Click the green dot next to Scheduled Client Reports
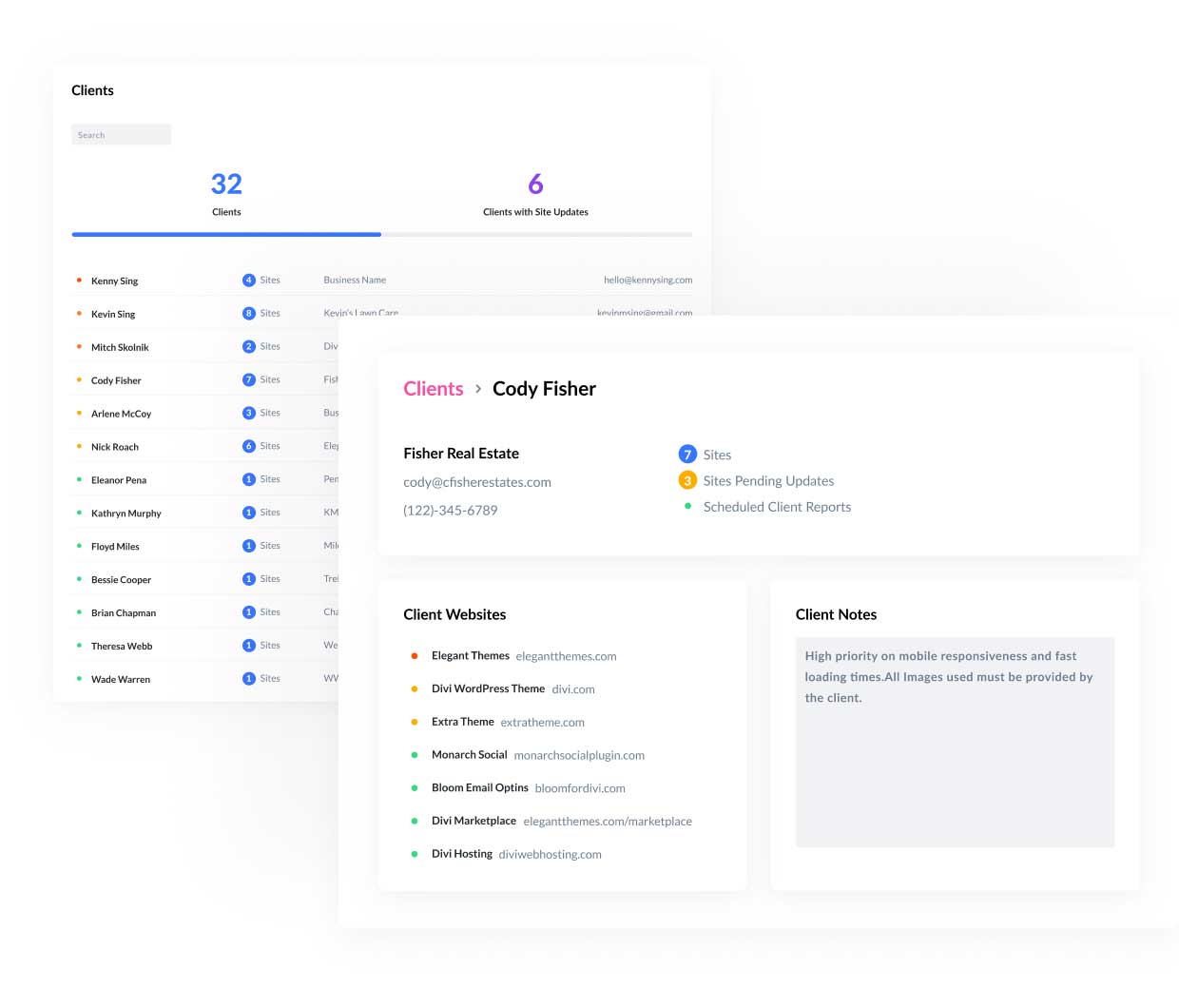The height and width of the screenshot is (1008, 1179). click(688, 506)
